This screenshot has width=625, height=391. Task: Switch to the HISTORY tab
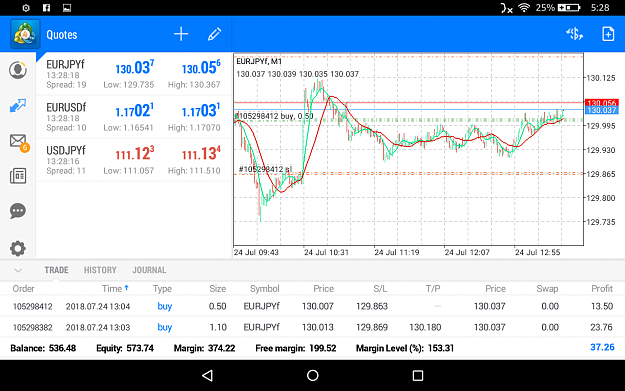(100, 270)
